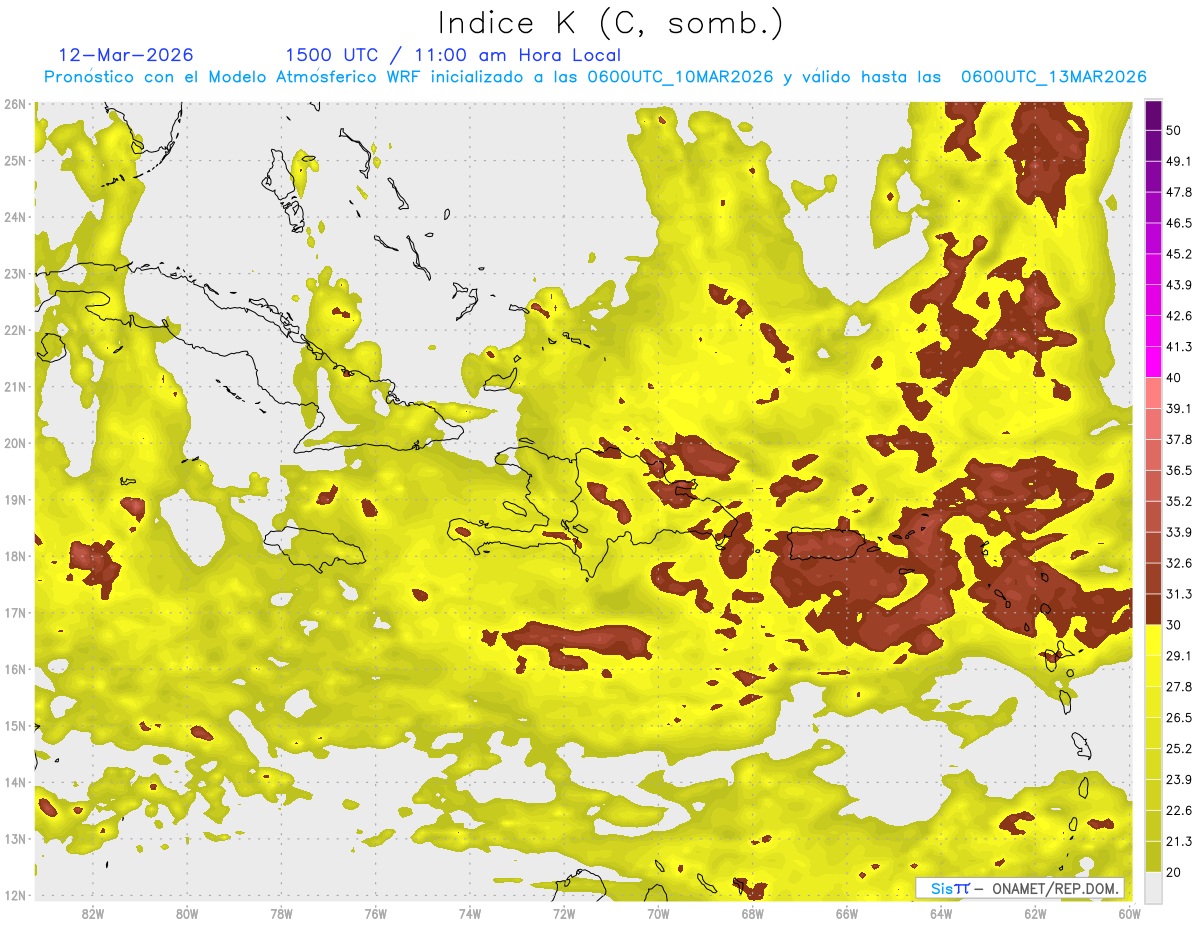Click the '29.1' color scale label
Screen dimensions: 1200x927
1179,656
